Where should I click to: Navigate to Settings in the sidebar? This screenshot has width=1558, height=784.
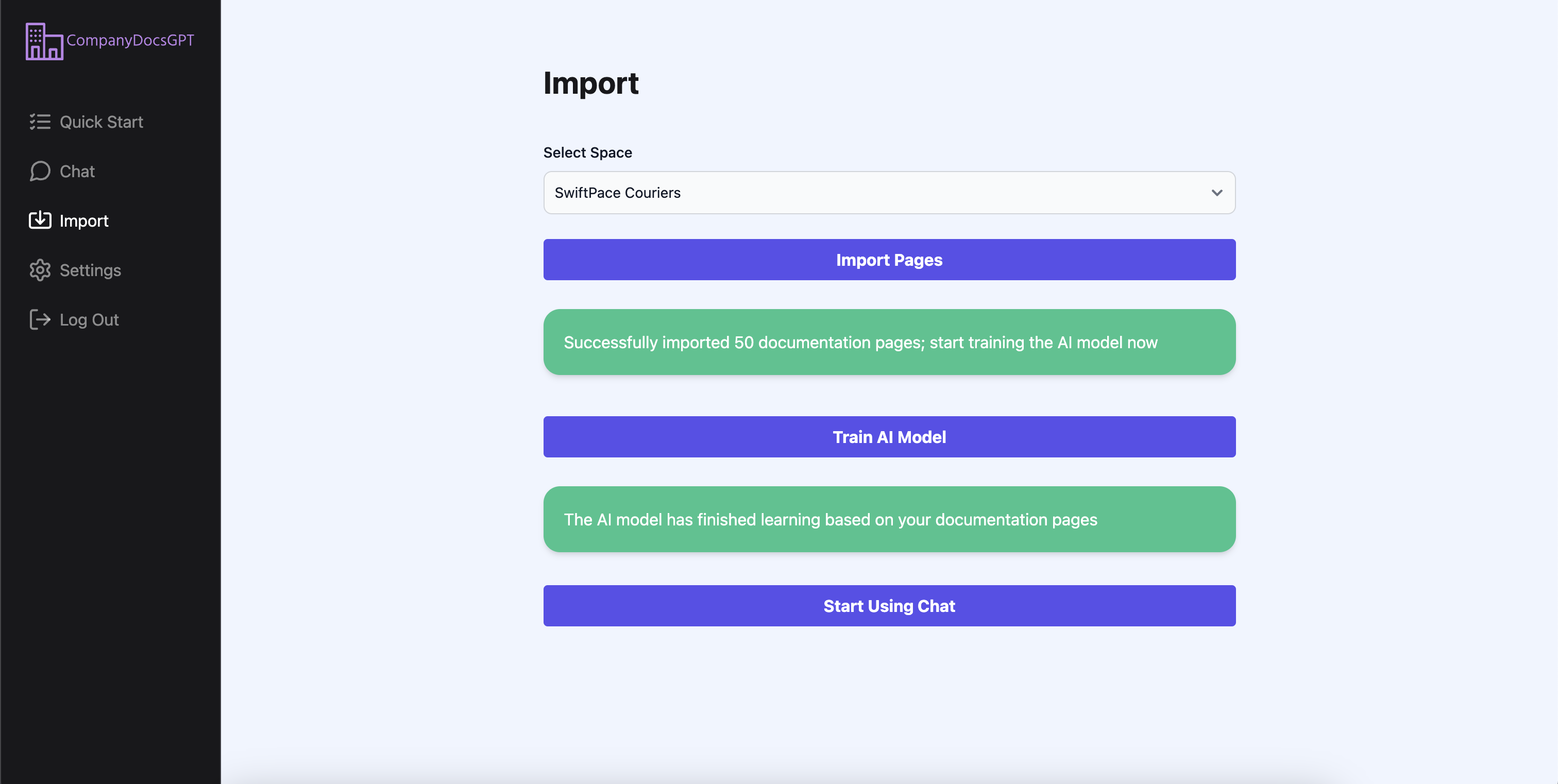(x=90, y=270)
